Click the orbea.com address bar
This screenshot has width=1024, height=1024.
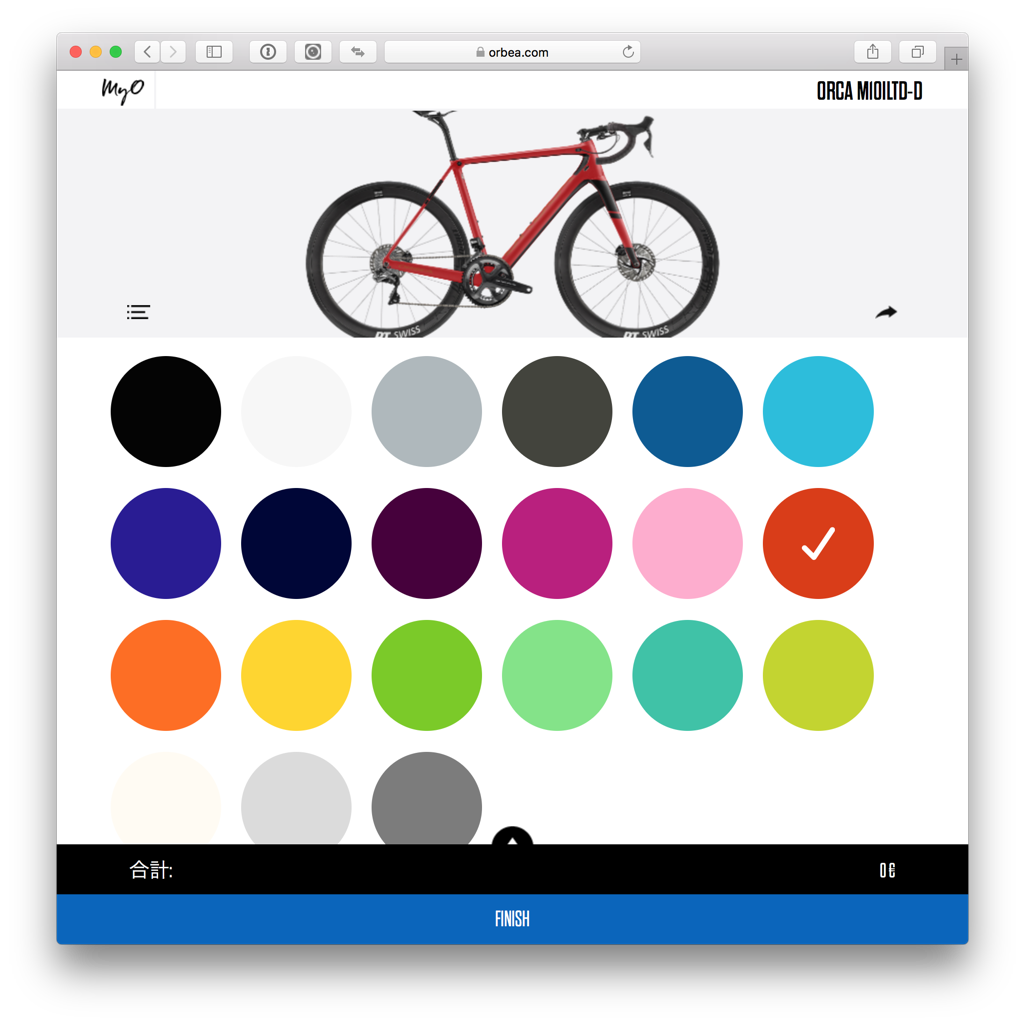pyautogui.click(x=512, y=52)
